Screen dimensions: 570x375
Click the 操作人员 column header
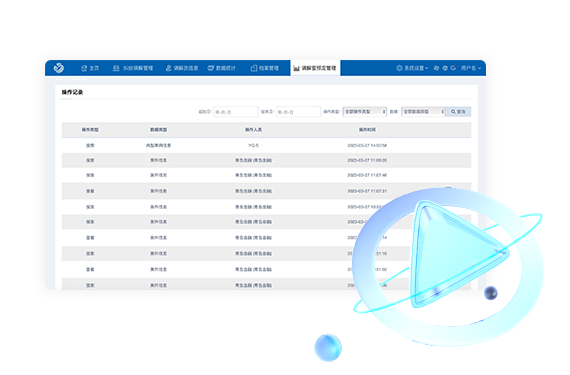click(x=253, y=130)
